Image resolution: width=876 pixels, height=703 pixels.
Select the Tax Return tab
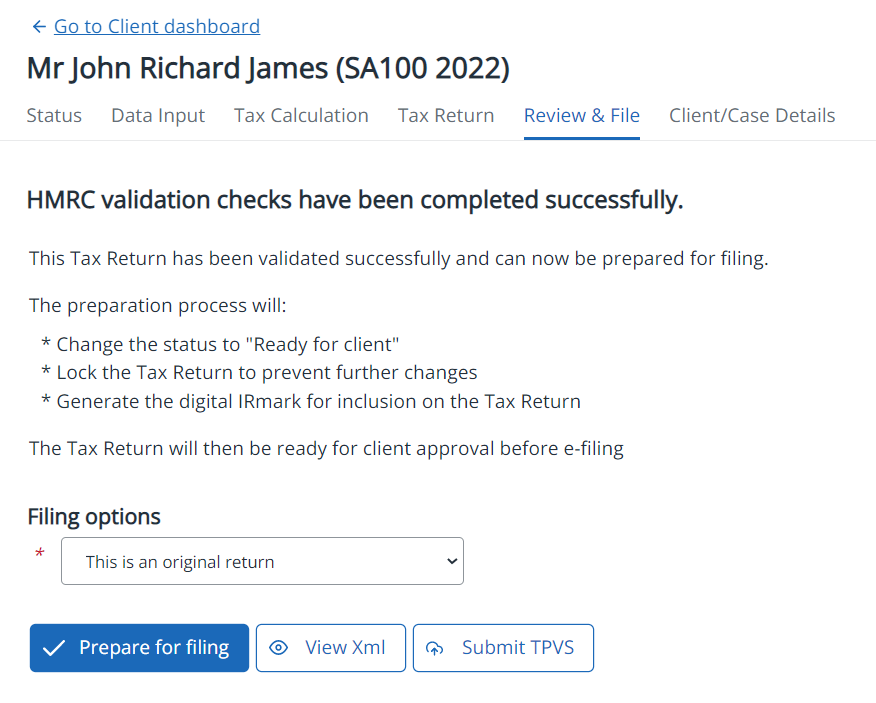pyautogui.click(x=446, y=116)
